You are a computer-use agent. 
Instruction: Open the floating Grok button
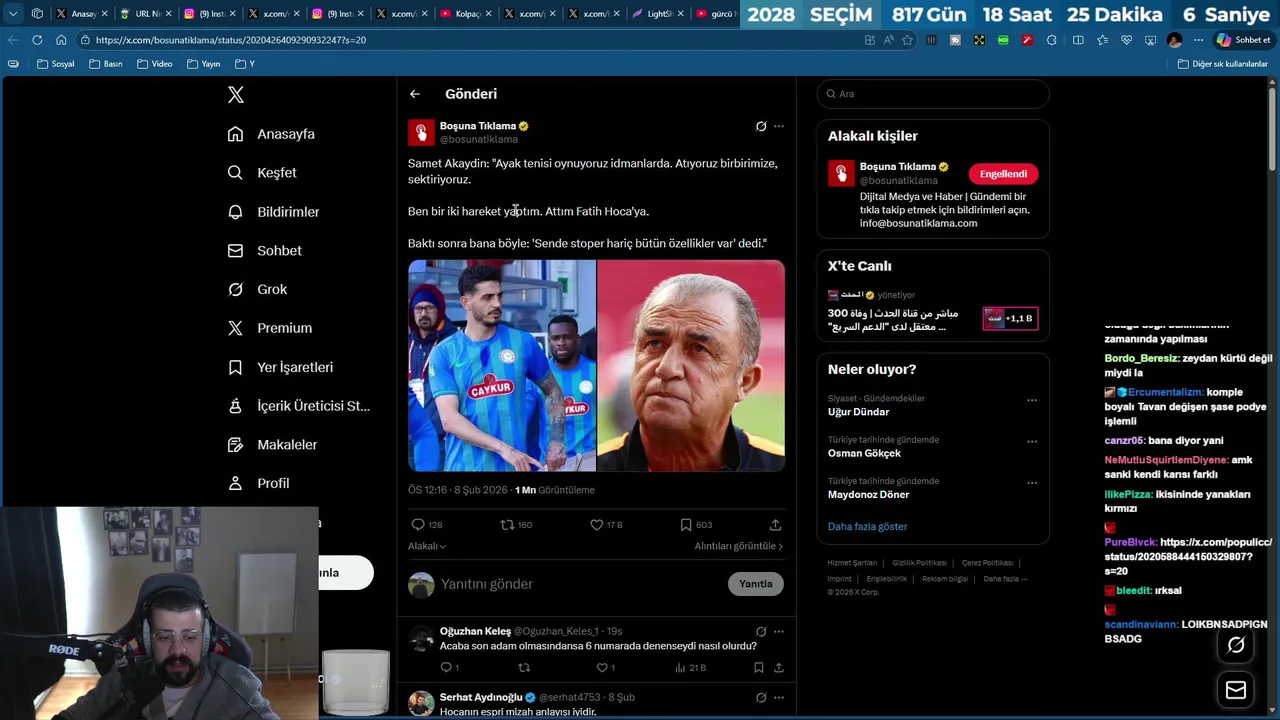[1236, 645]
